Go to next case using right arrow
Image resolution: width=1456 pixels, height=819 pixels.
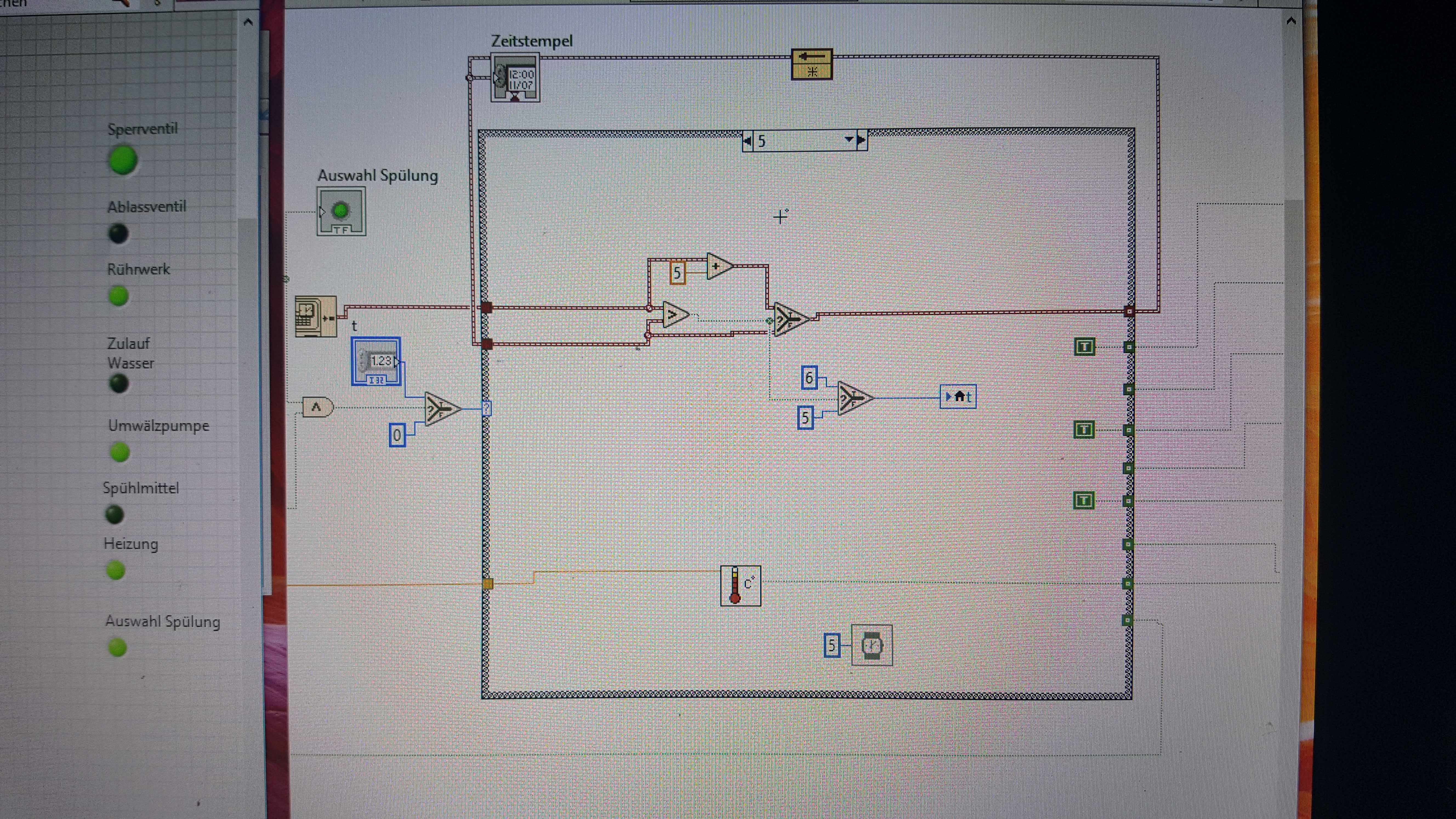[x=861, y=140]
